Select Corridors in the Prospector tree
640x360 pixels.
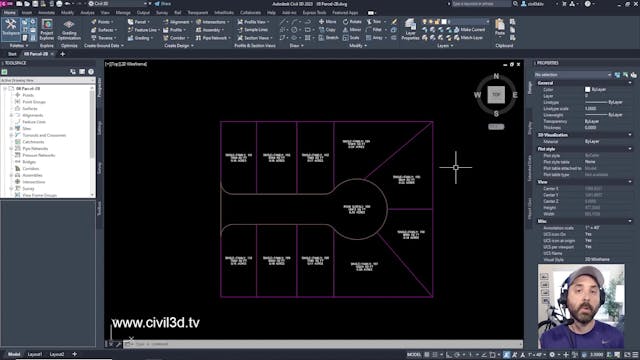tap(31, 169)
